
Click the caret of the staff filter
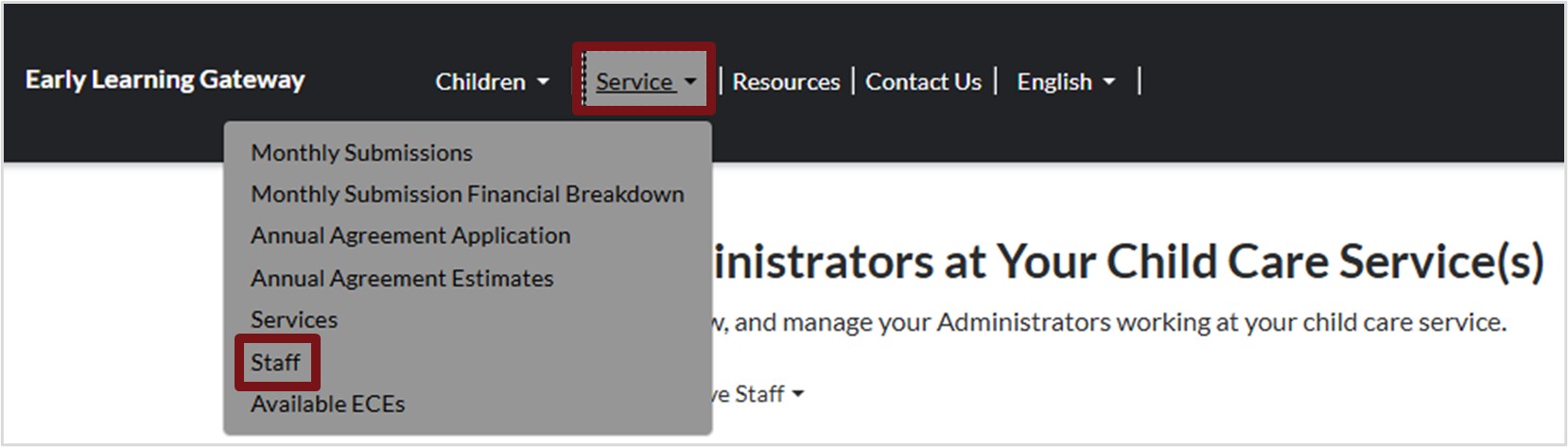click(798, 394)
